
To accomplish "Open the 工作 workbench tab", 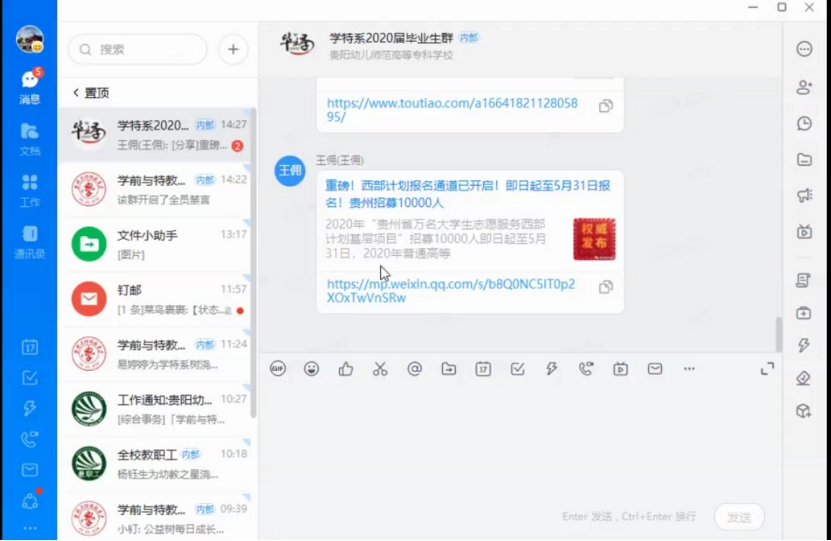I will pos(29,189).
